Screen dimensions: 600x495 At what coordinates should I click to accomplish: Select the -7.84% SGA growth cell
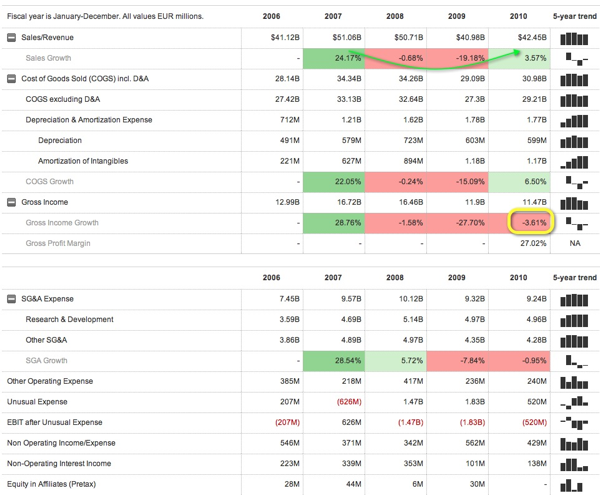[458, 360]
